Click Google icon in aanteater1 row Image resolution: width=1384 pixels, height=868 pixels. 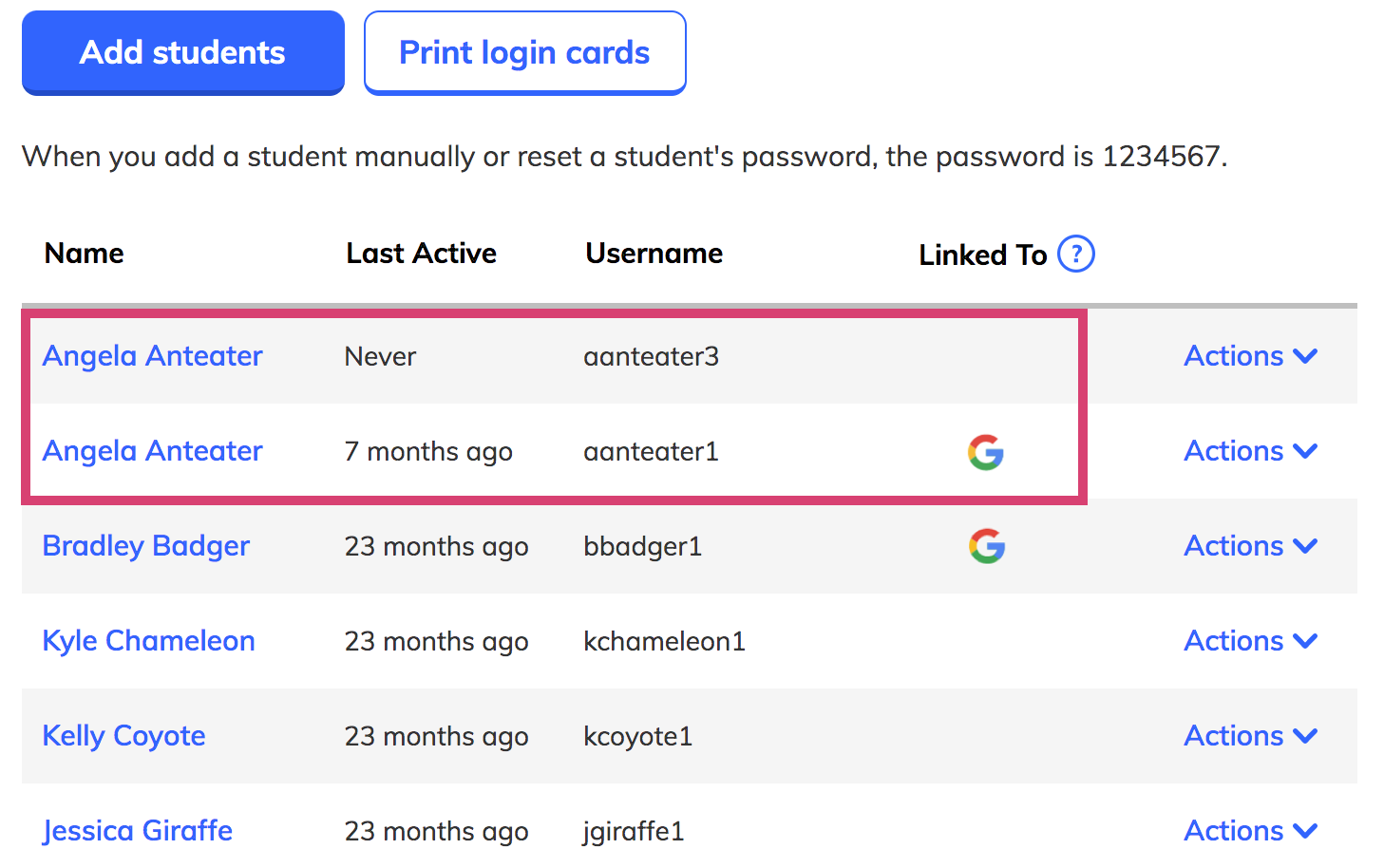tap(986, 452)
